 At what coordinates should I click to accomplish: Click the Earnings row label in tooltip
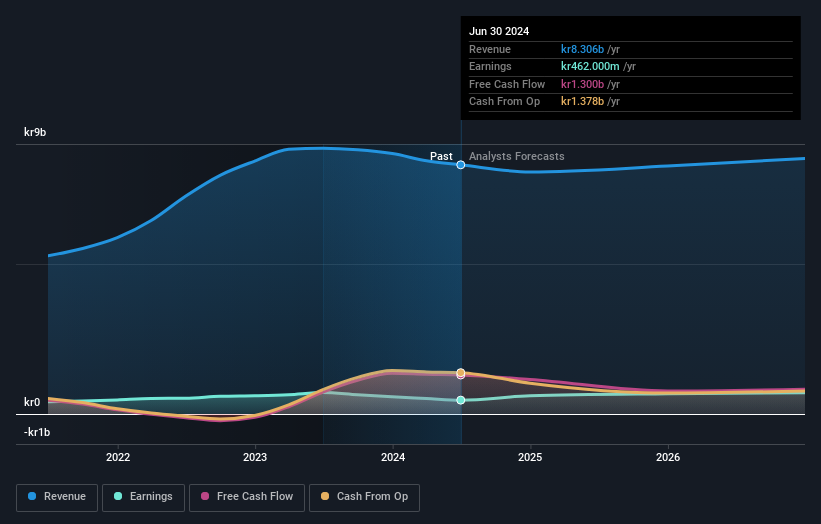(490, 66)
